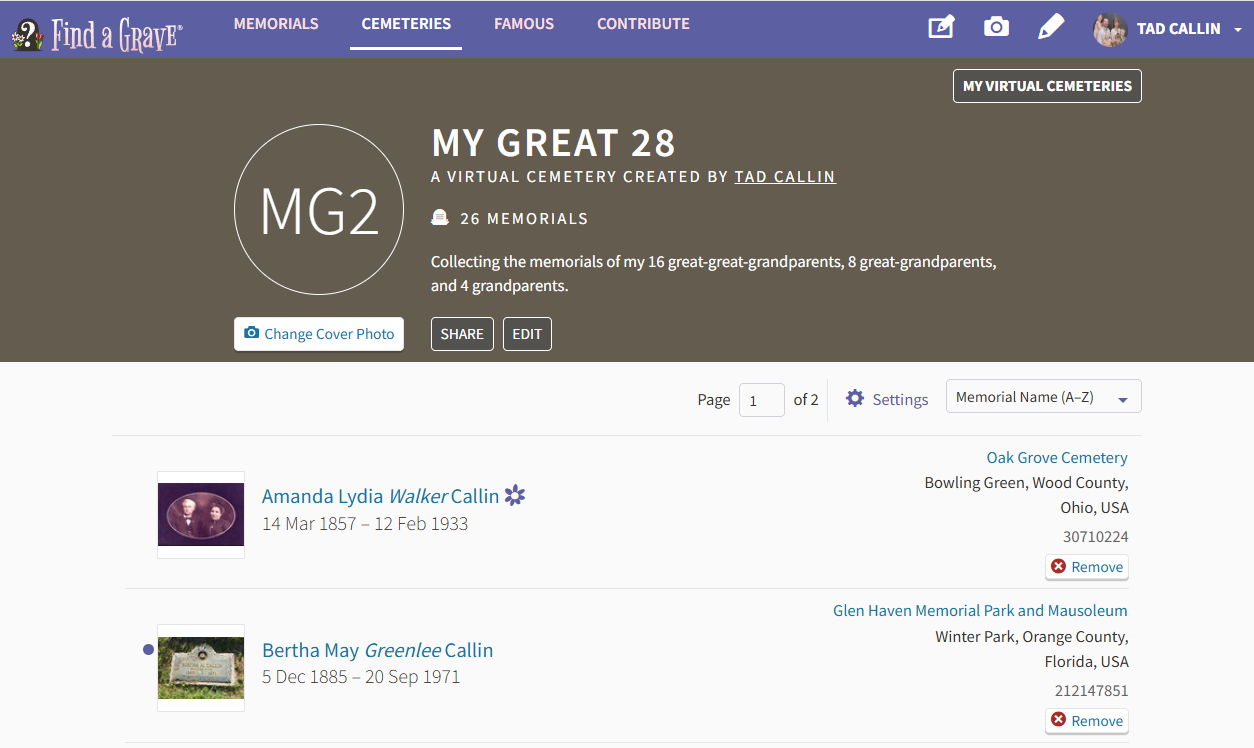Open the Memorials navigation tab
This screenshot has width=1254, height=748.
[276, 24]
